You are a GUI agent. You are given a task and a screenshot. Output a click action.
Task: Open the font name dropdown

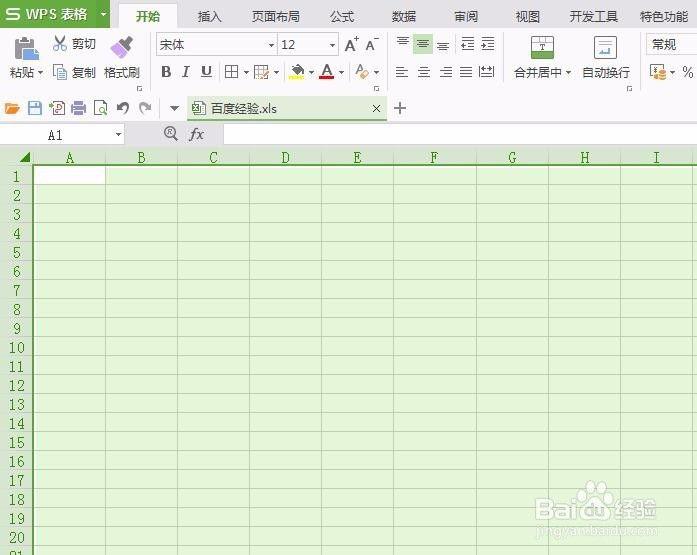point(271,45)
